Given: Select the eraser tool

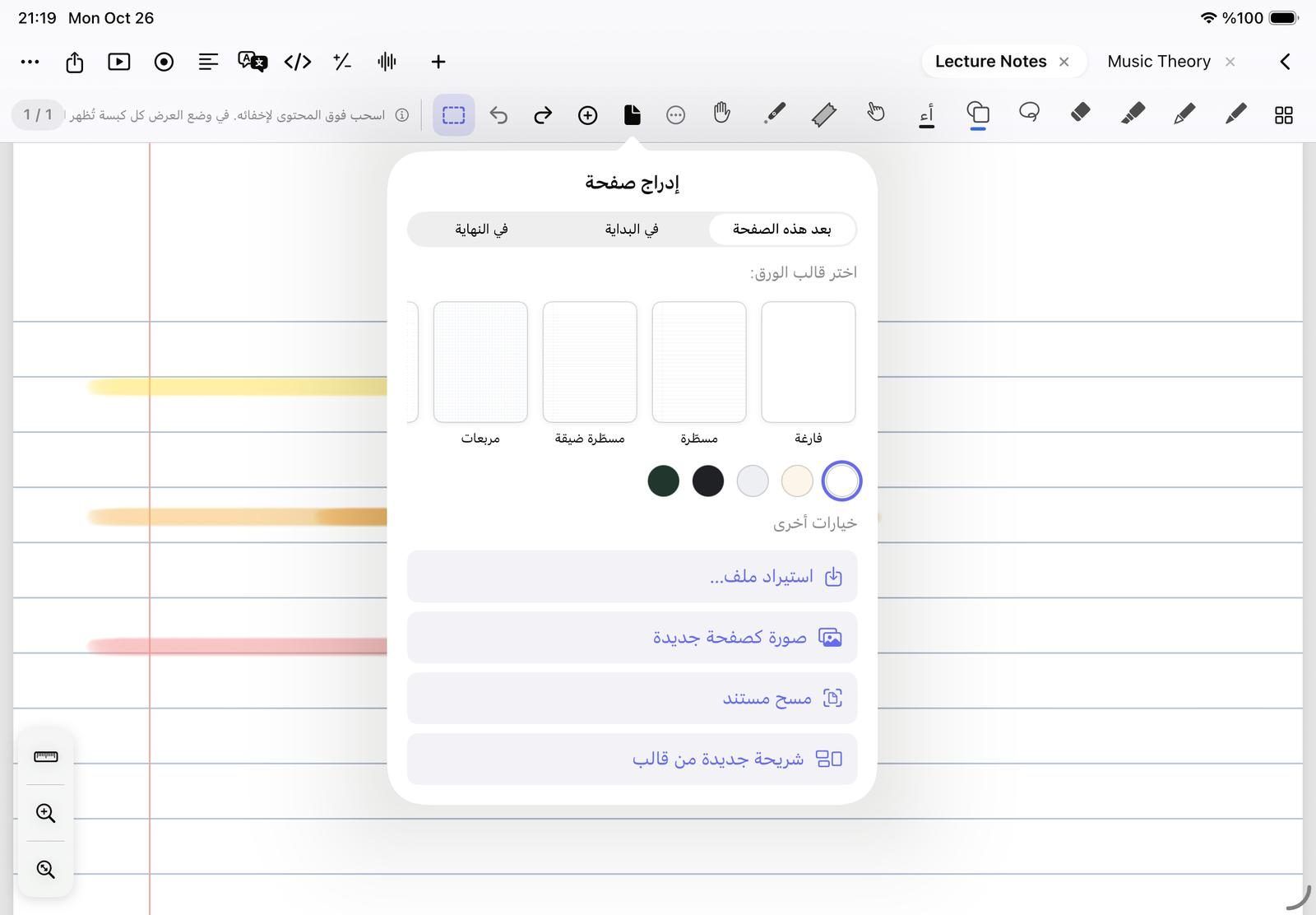Looking at the screenshot, I should pyautogui.click(x=1081, y=113).
